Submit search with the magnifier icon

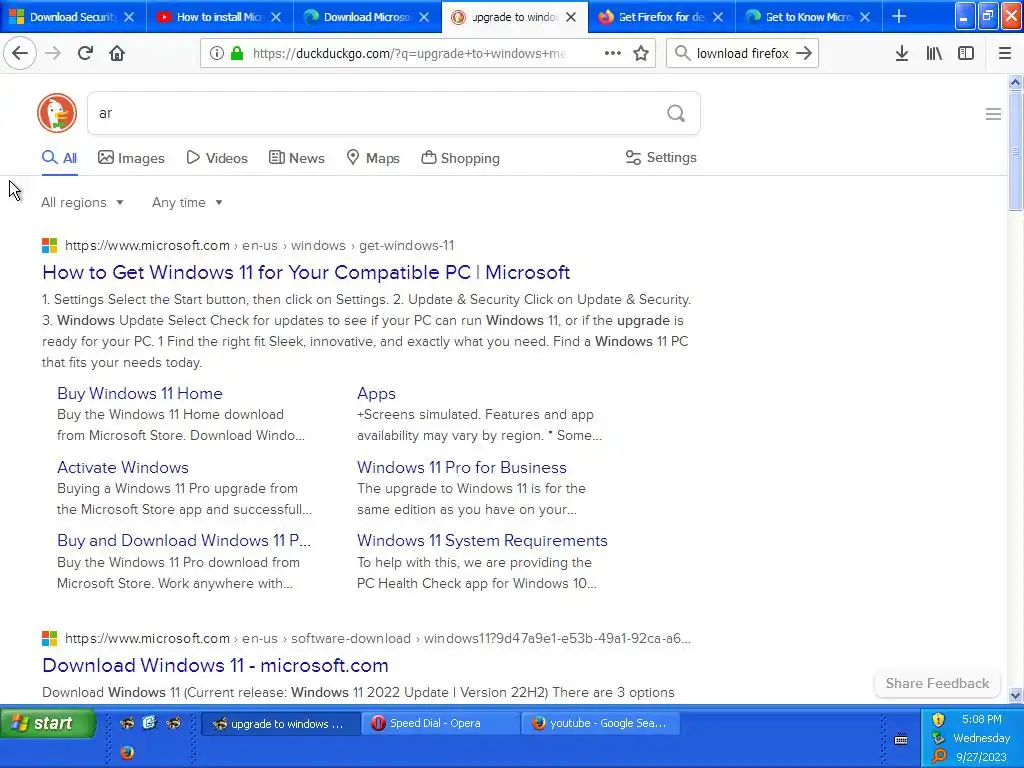(x=676, y=113)
